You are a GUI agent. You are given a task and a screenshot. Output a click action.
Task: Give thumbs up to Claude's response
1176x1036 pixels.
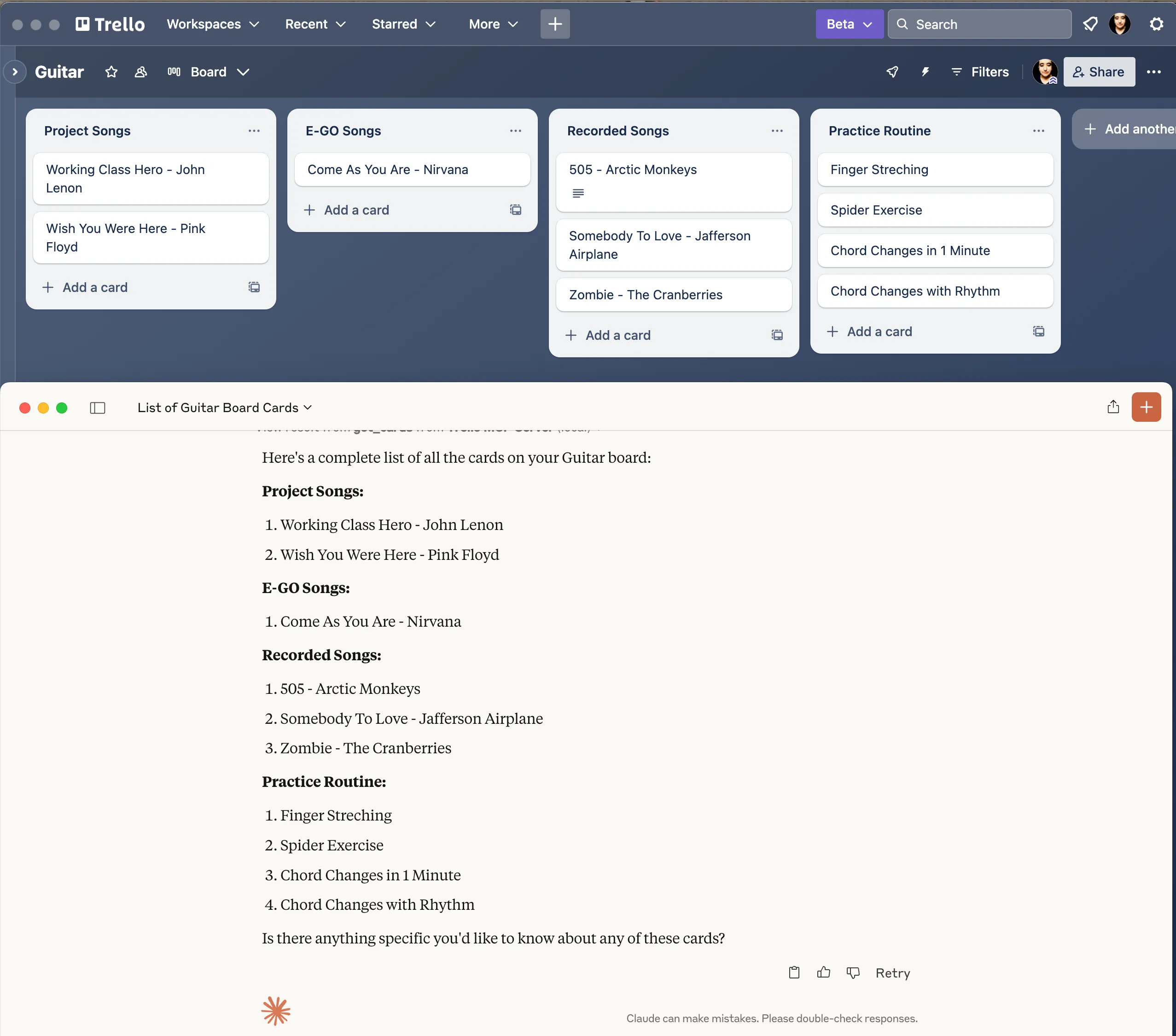(823, 973)
